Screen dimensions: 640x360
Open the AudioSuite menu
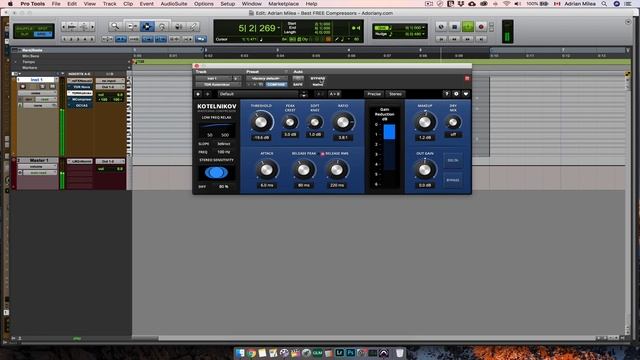174,4
